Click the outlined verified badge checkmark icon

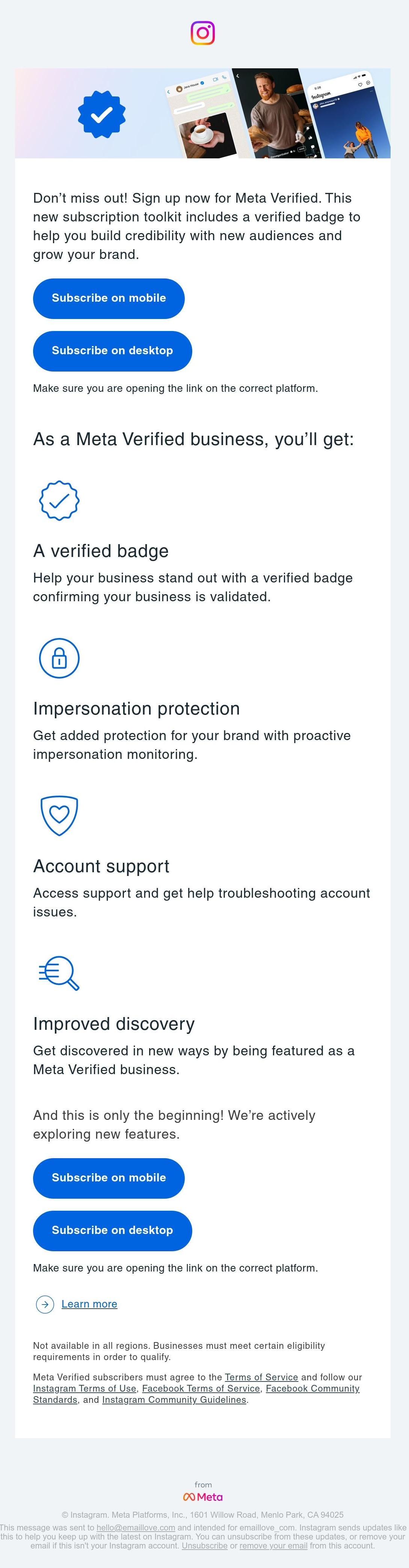point(59,501)
